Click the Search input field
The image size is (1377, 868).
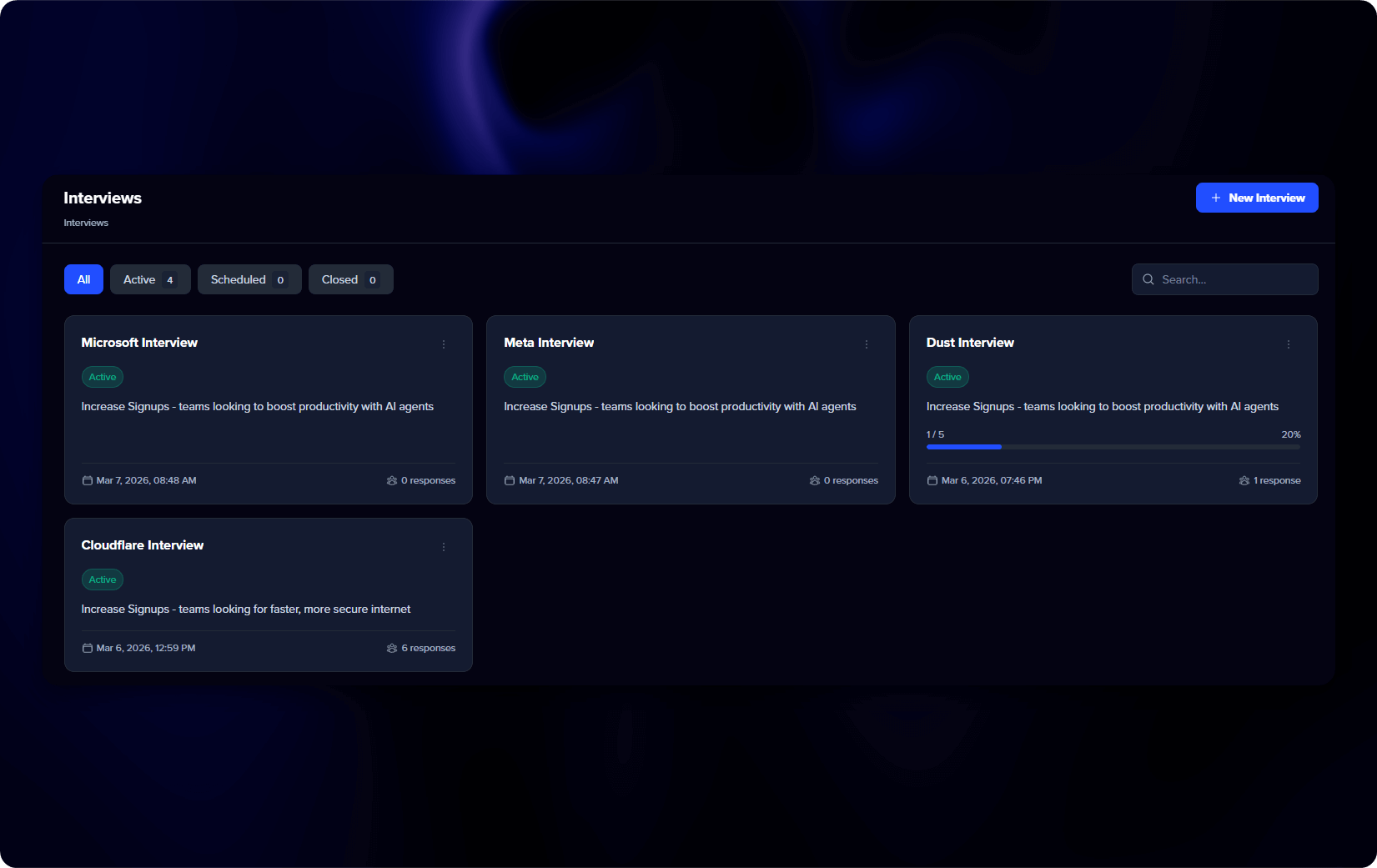coord(1224,279)
